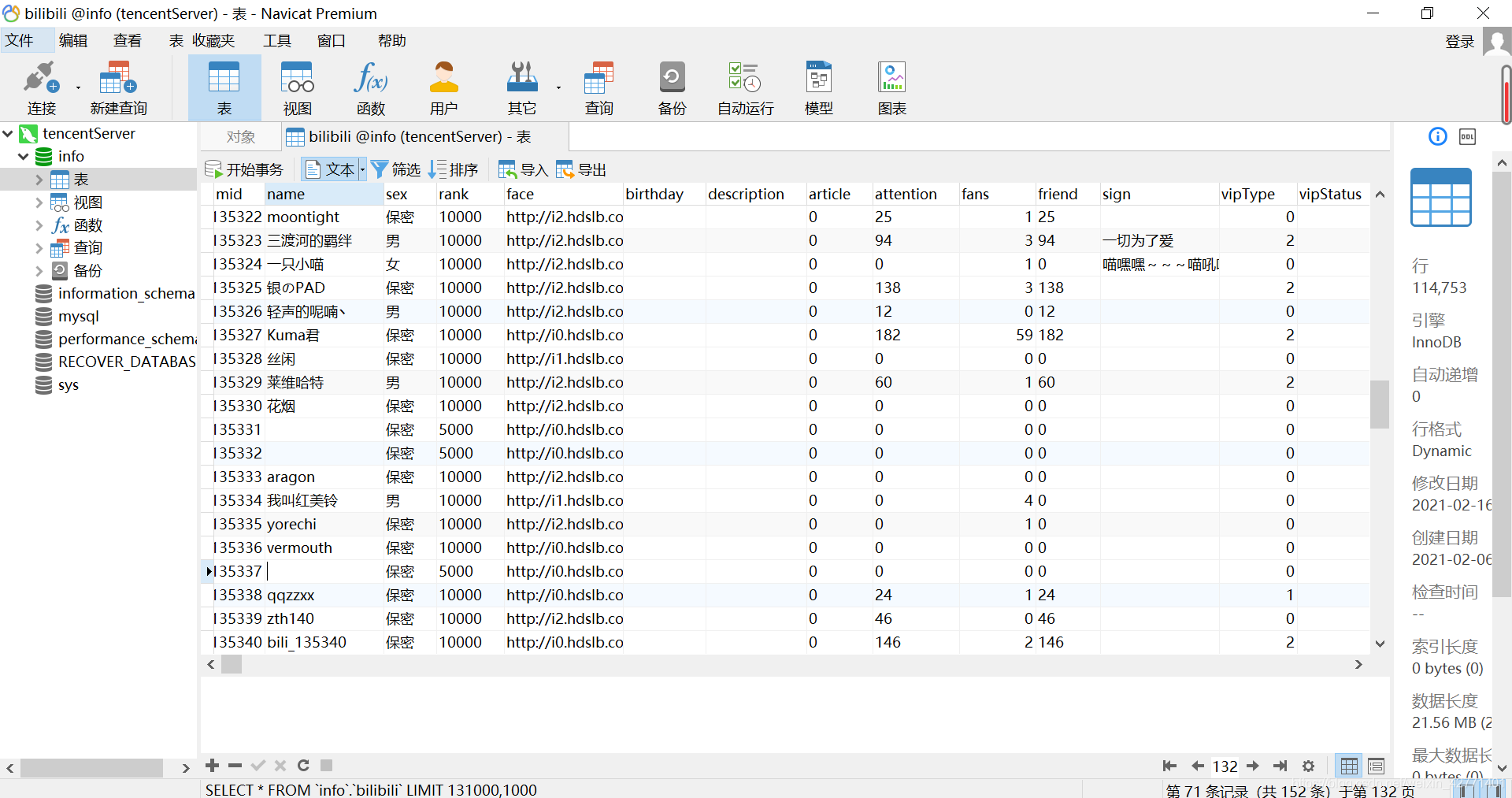Open the Connection (连接) tool
1512x798 pixels.
click(x=41, y=87)
